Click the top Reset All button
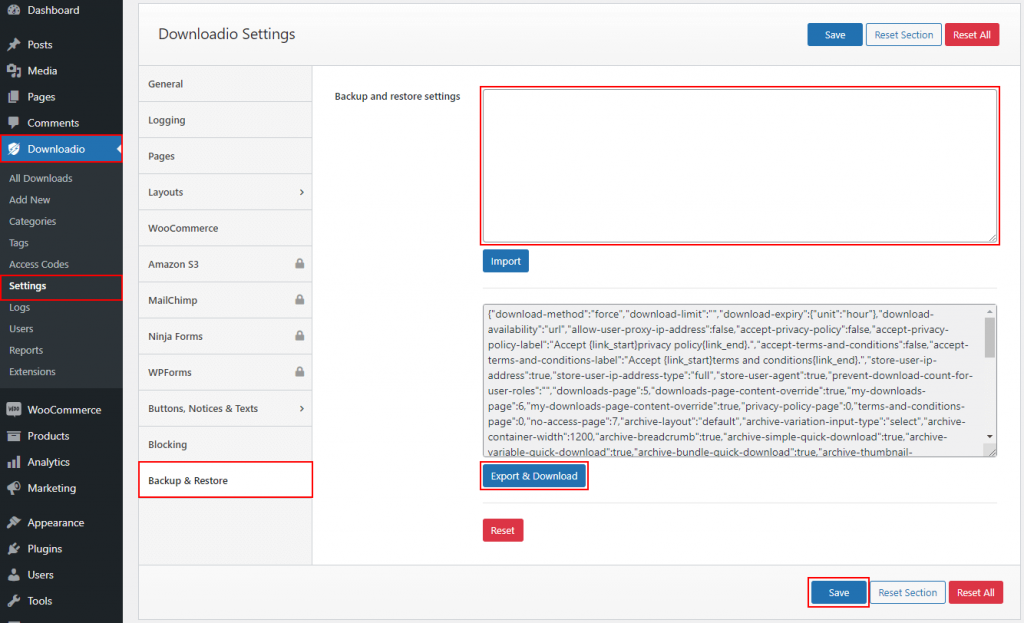1024x623 pixels. (972, 35)
